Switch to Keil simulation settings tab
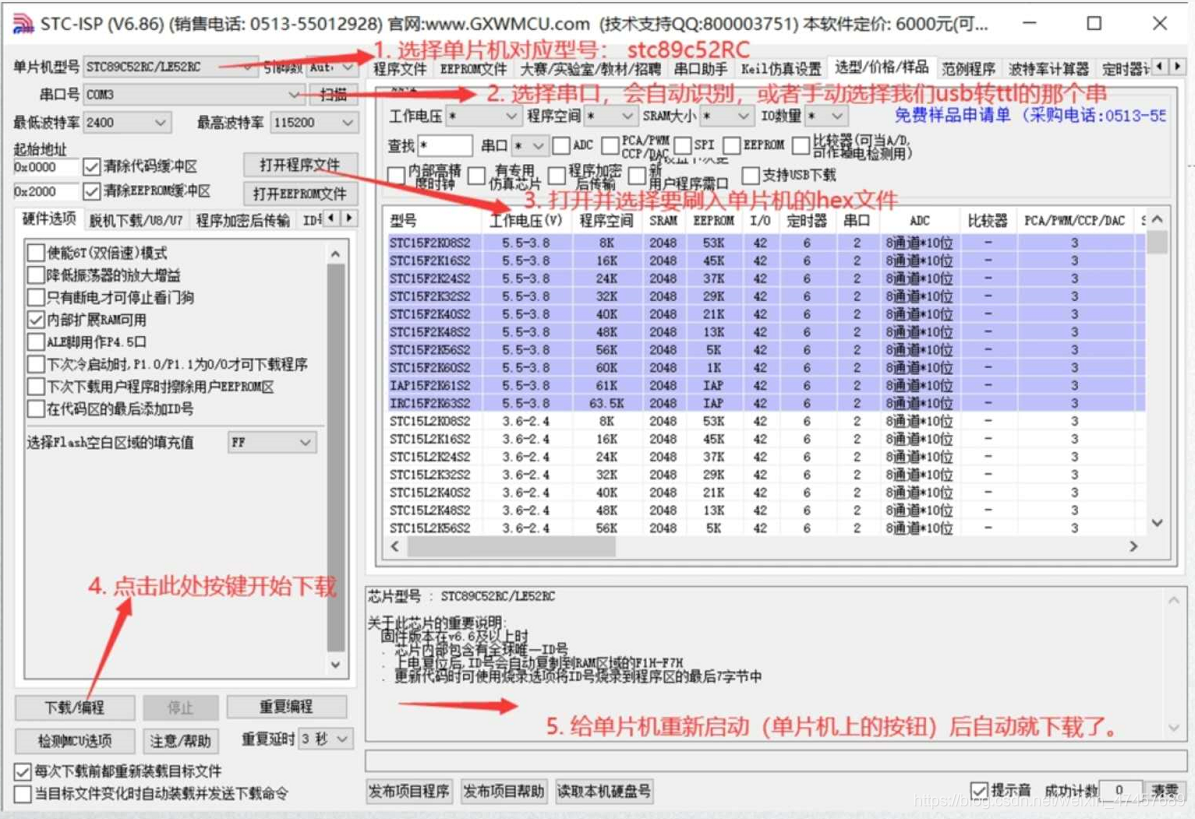 780,69
